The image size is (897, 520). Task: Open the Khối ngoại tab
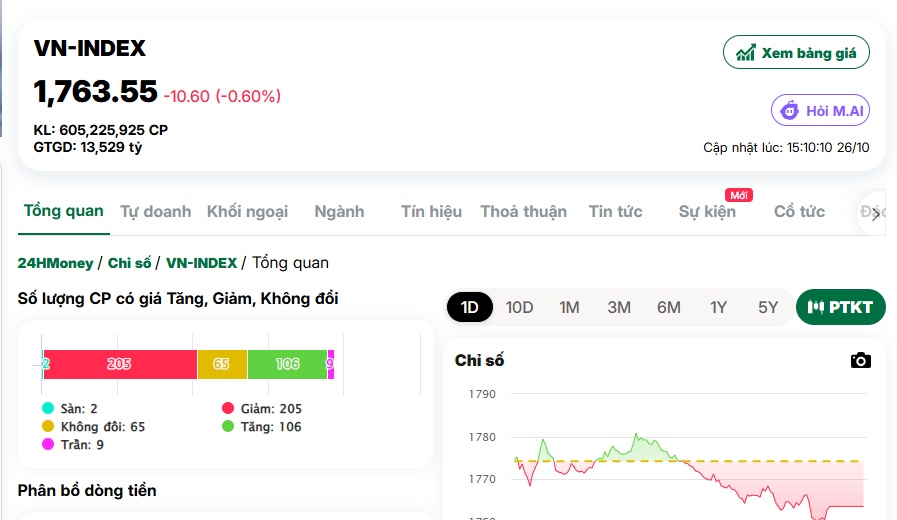click(247, 212)
